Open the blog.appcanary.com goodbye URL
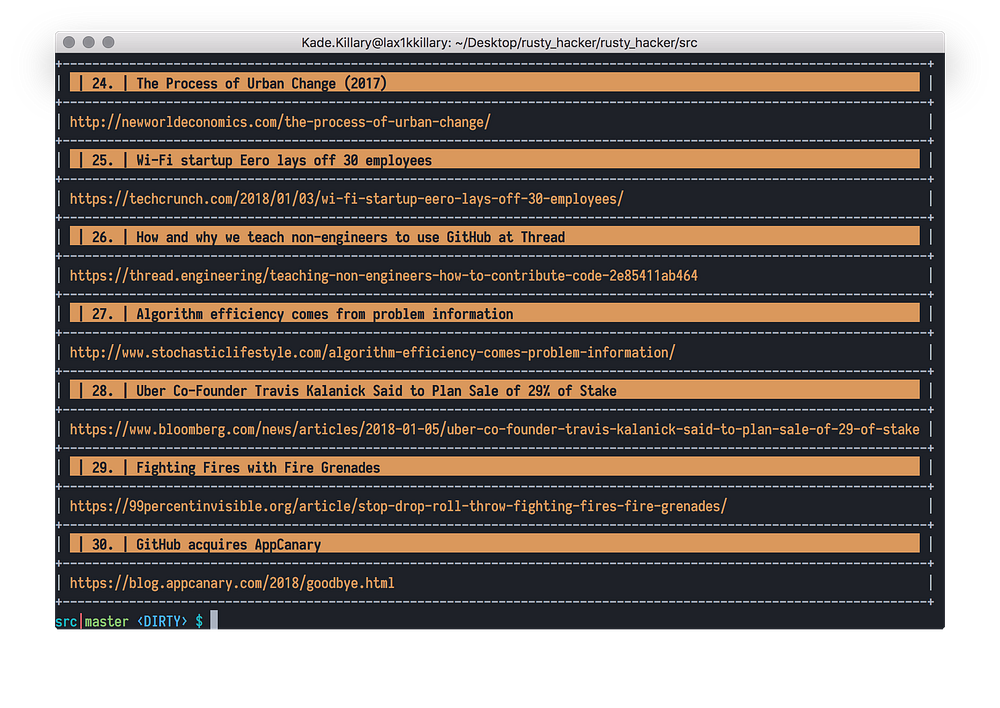Viewport: 1000px width, 708px height. pyautogui.click(x=232, y=583)
